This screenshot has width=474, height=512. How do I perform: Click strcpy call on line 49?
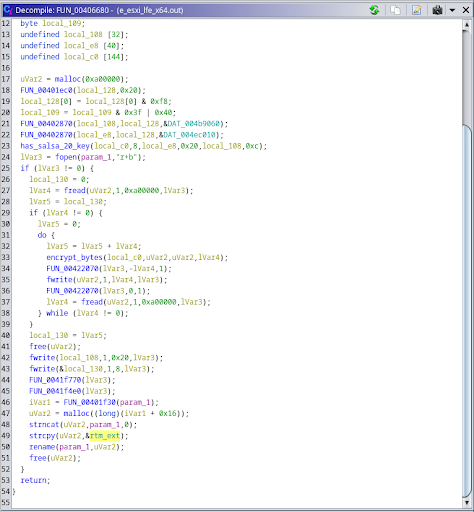click(42, 436)
